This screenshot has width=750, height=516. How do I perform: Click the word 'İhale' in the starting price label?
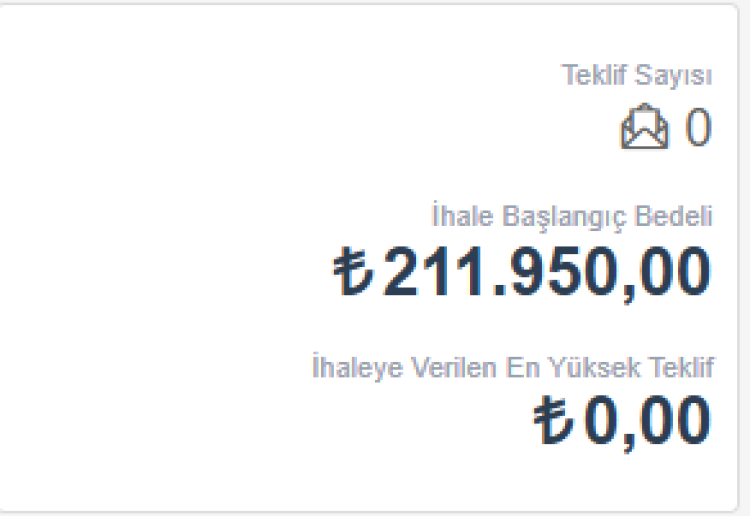(x=454, y=216)
